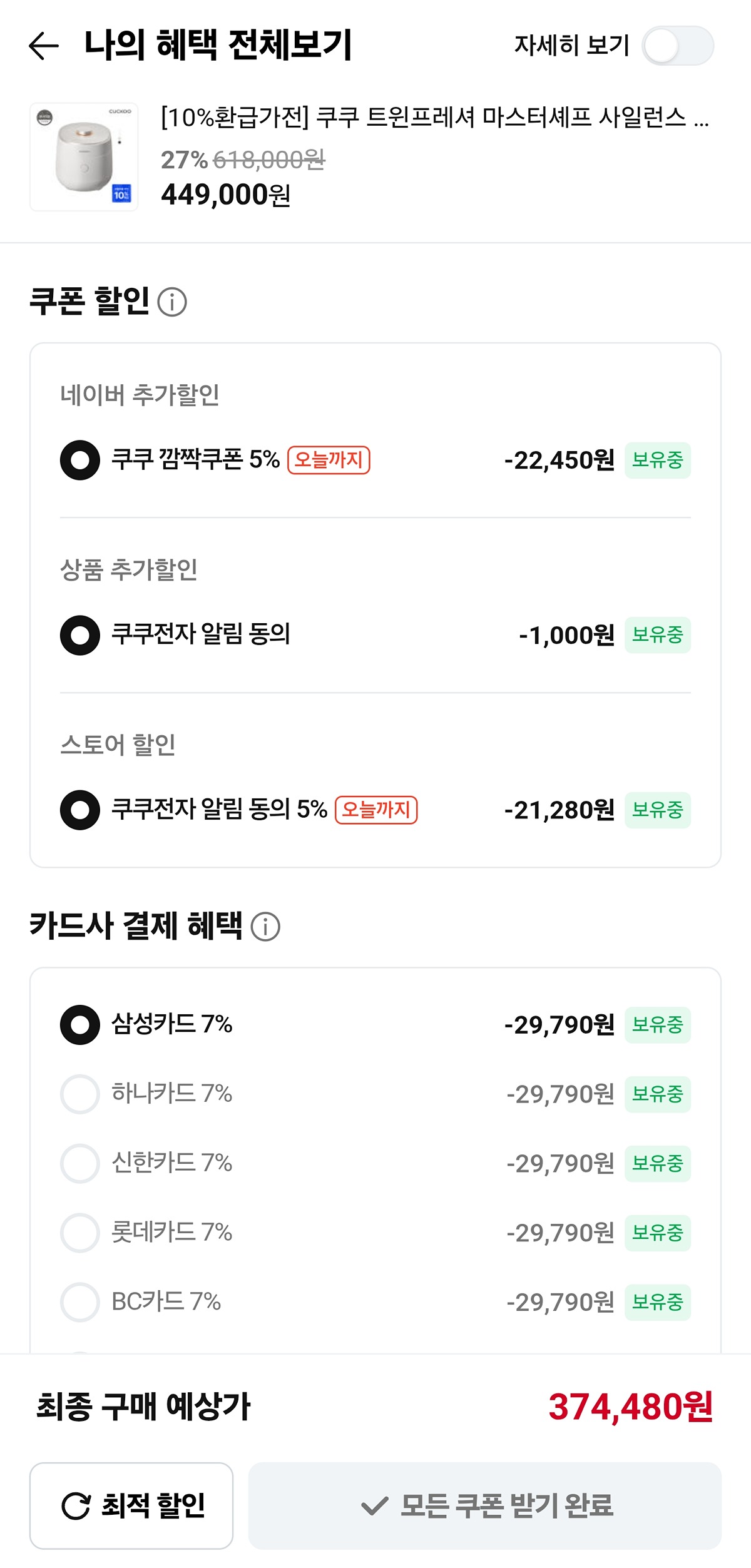Tap the 오늘까지 tag on the store coupon
This screenshot has height=1568, width=751.
(x=376, y=810)
